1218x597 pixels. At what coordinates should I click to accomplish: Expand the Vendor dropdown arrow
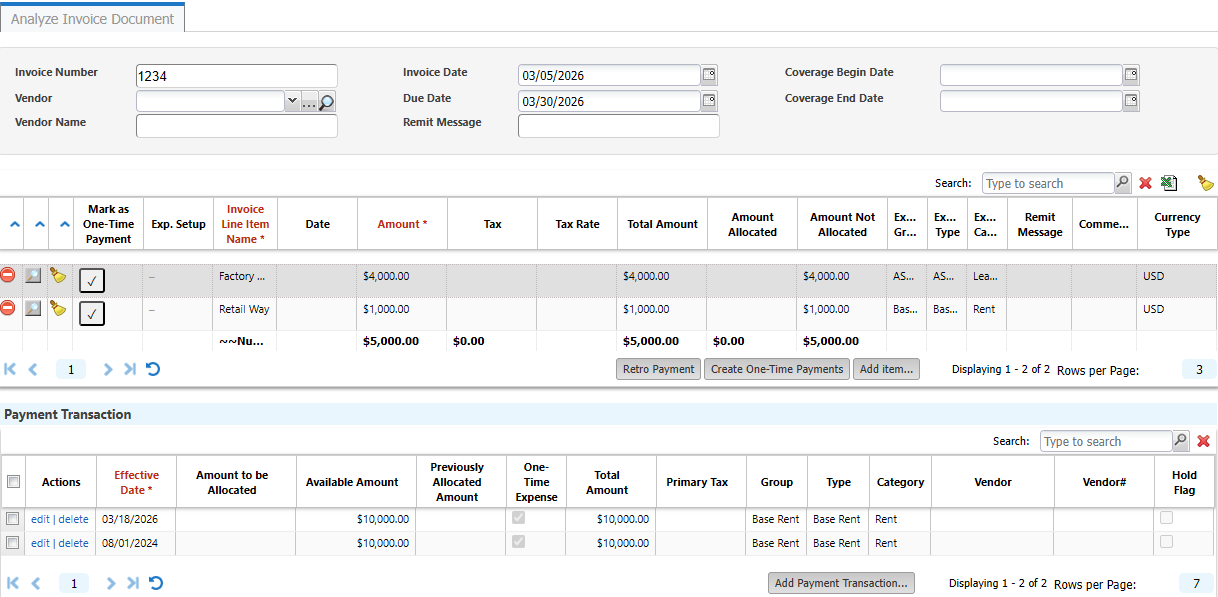(292, 101)
